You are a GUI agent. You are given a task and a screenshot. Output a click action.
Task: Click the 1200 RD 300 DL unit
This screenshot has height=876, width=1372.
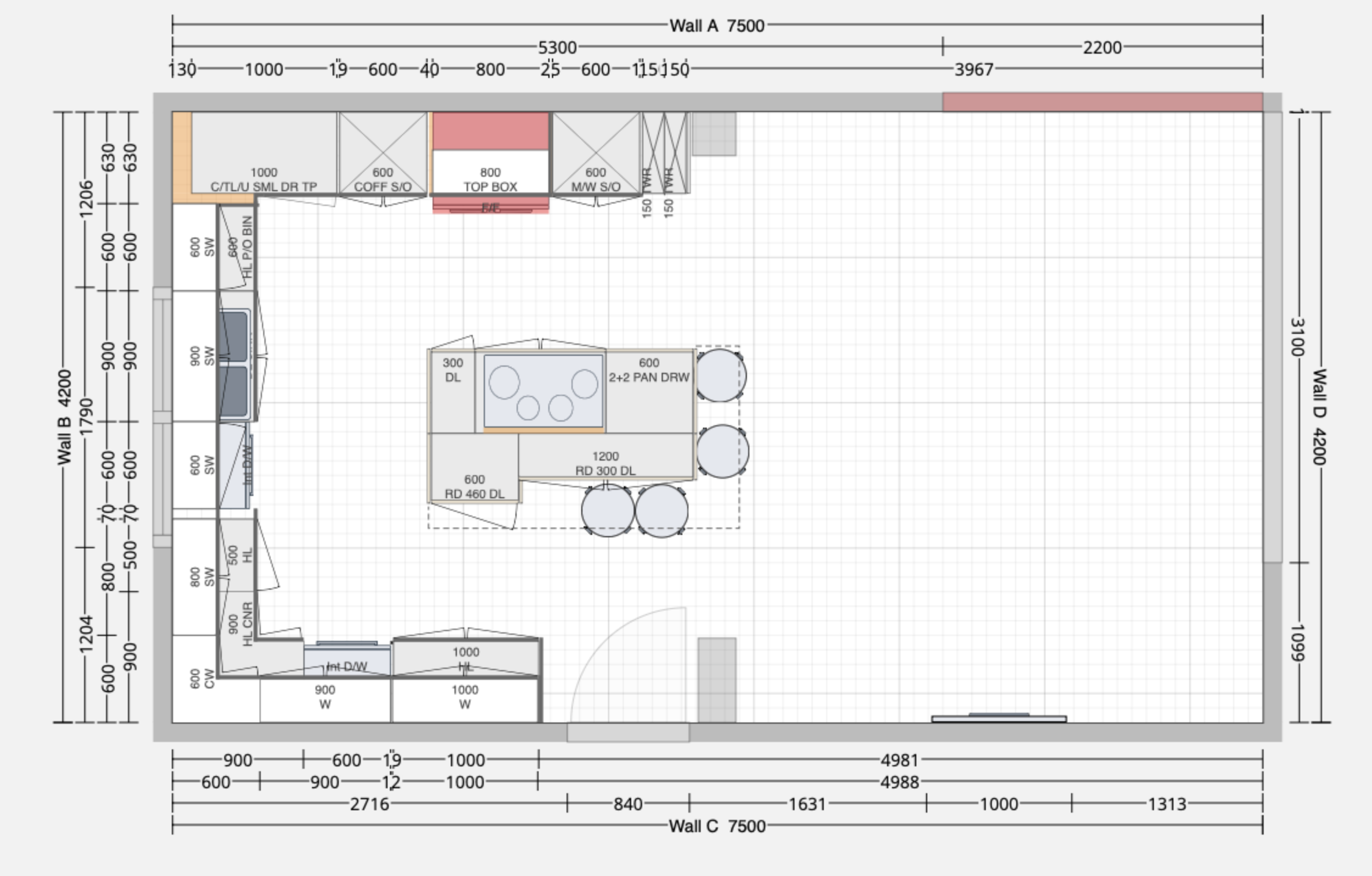click(x=606, y=455)
